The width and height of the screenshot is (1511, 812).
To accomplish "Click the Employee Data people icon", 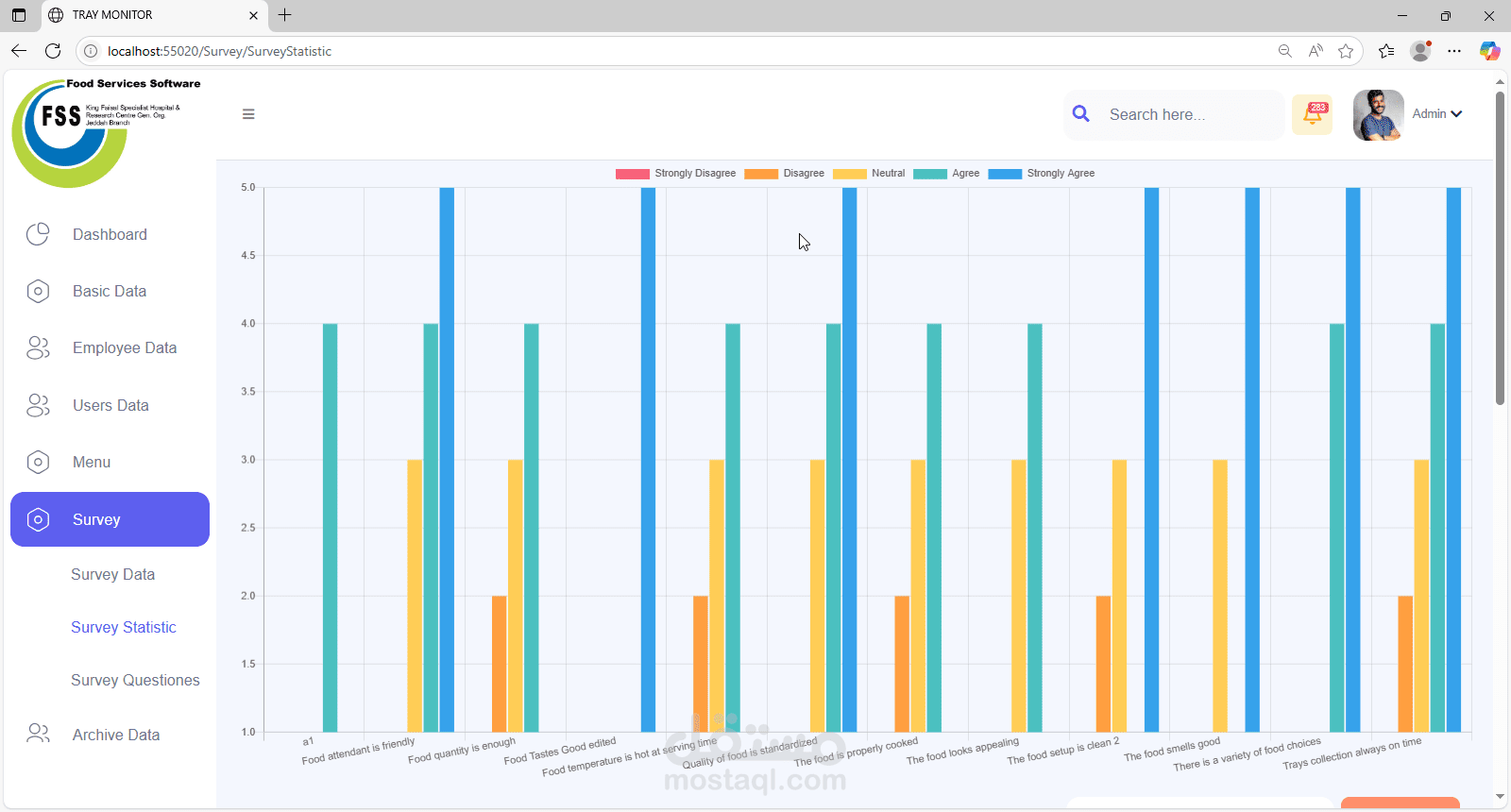I will [x=38, y=347].
